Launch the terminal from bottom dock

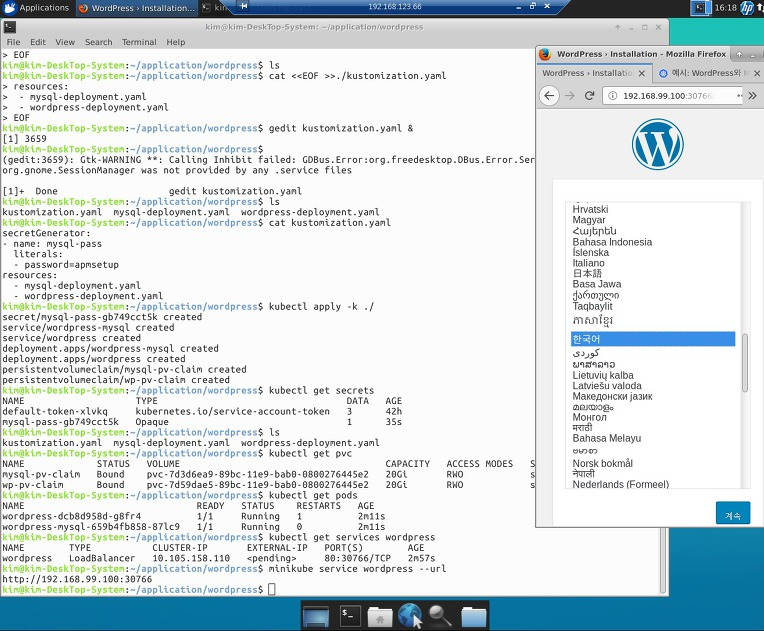(x=349, y=615)
